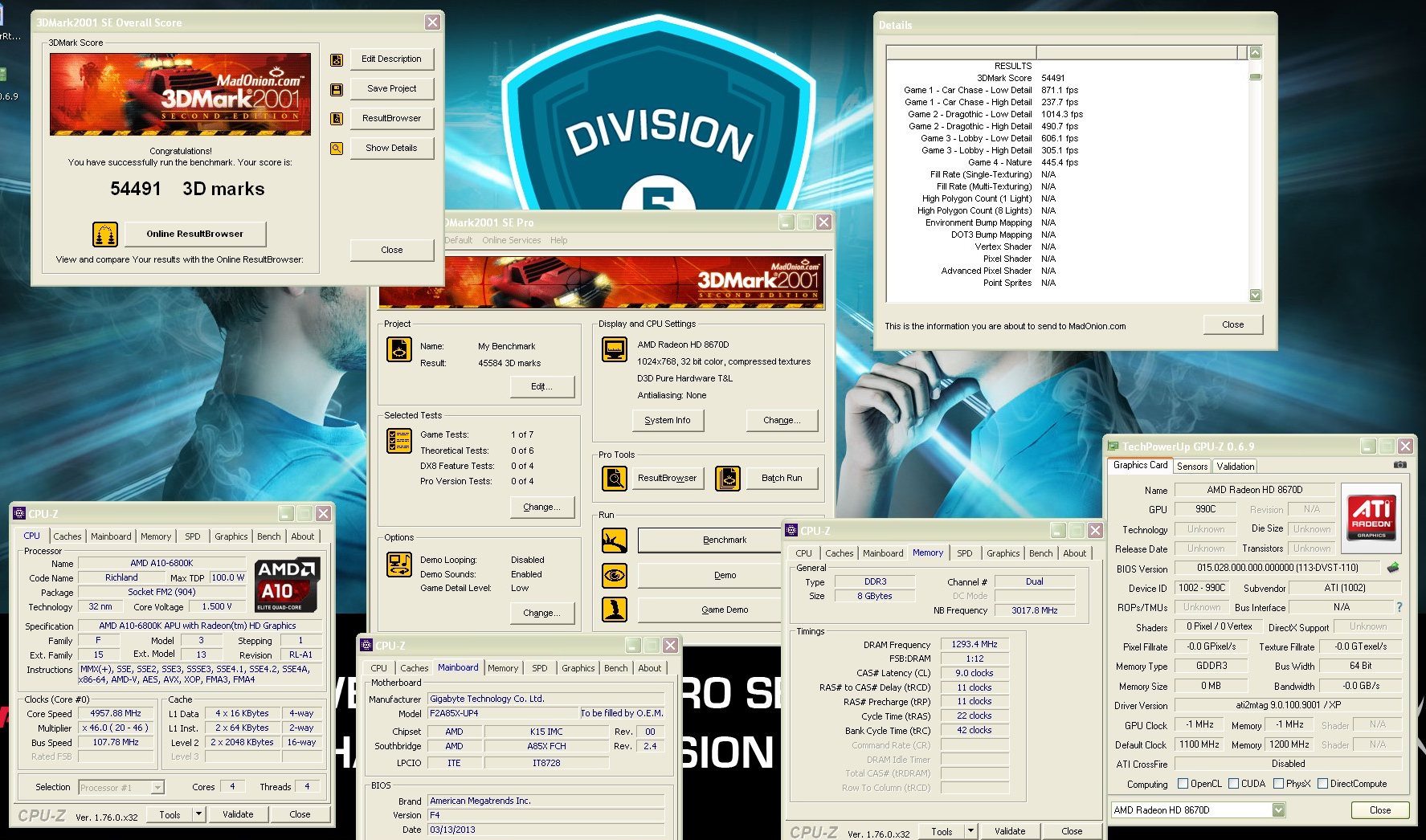Click the Details scrollbar thumb
The image size is (1426, 840).
click(1256, 77)
